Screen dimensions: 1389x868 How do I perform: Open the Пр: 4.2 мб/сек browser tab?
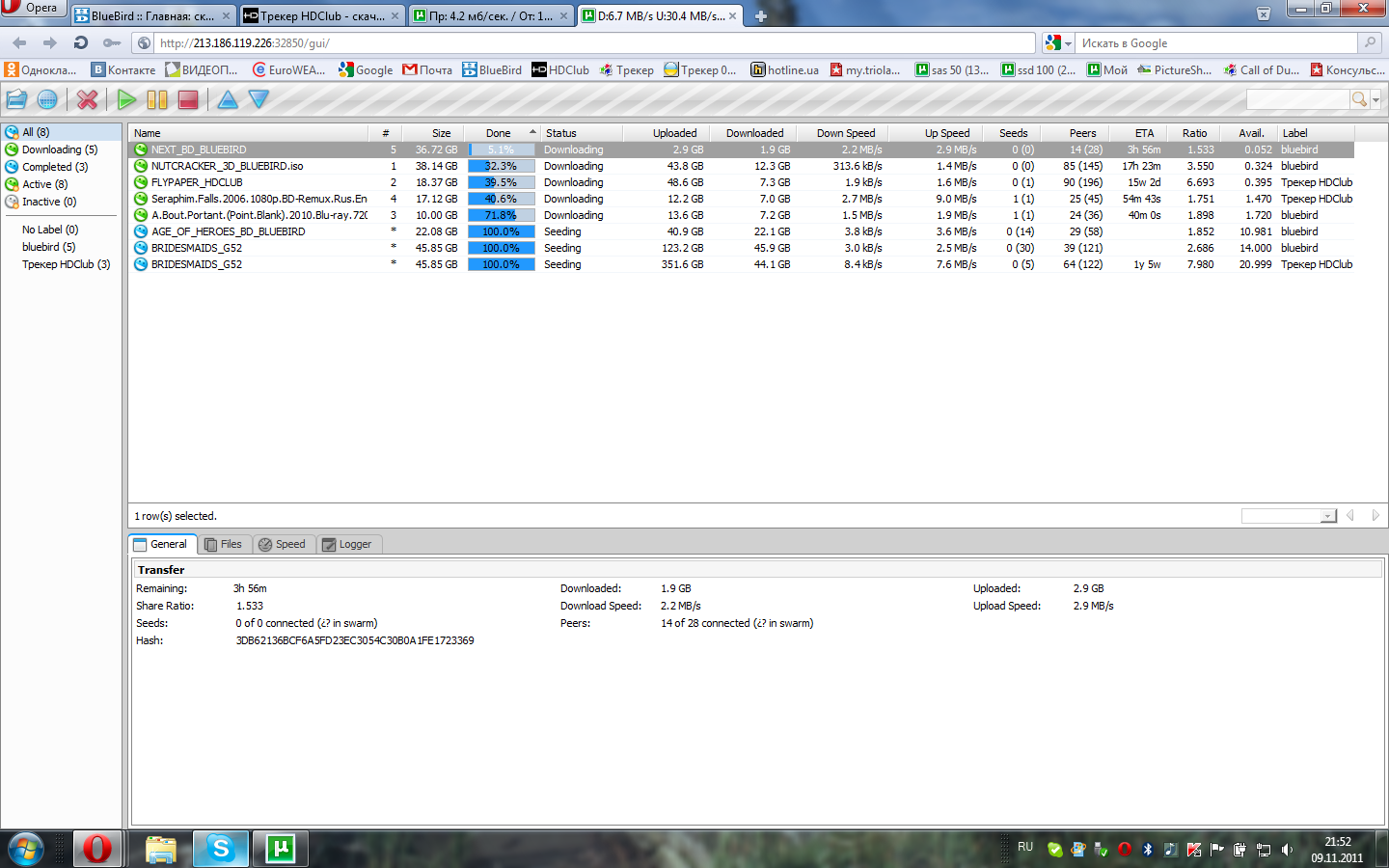tap(490, 15)
